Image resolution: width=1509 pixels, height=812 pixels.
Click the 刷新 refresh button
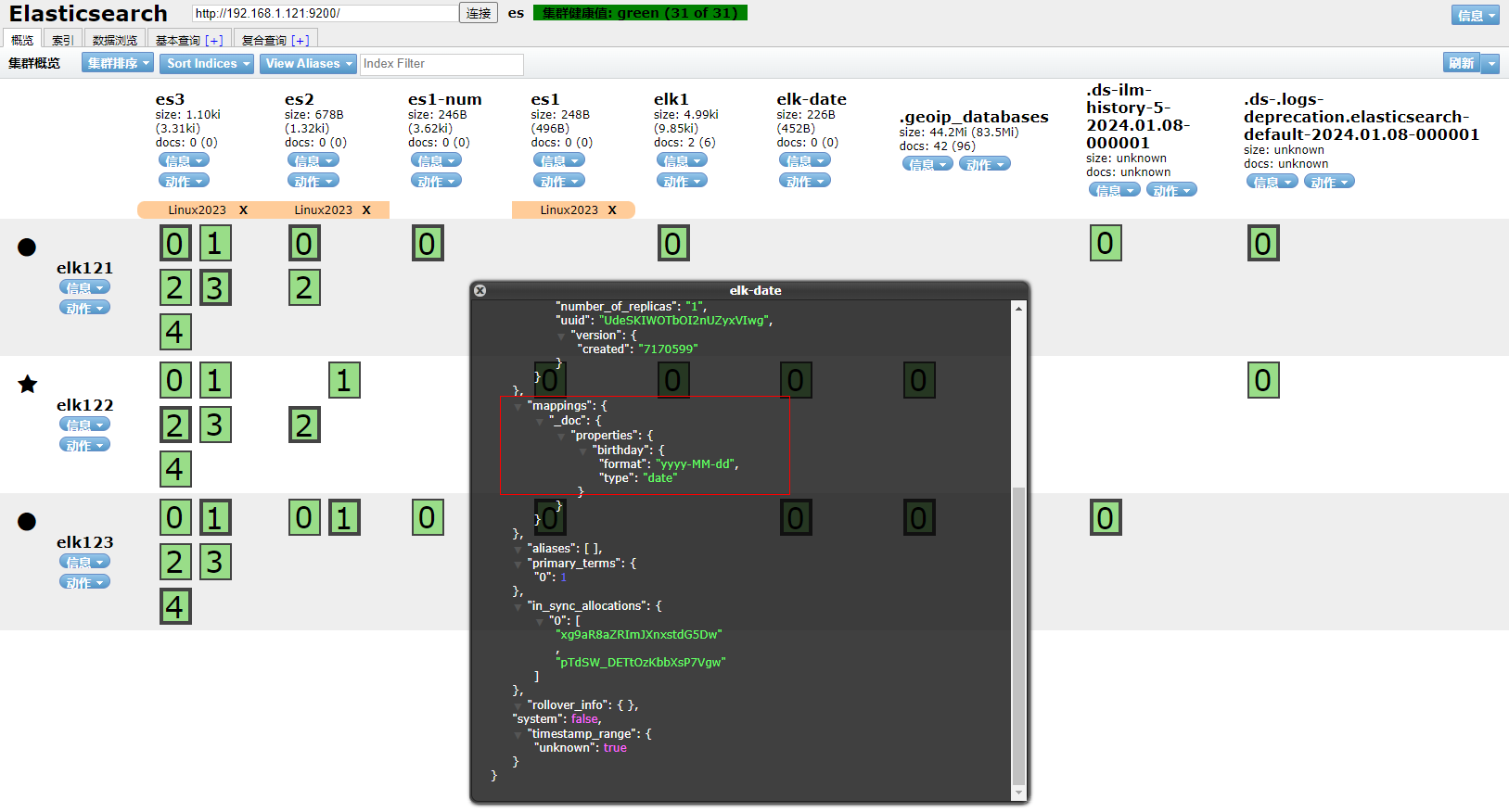pyautogui.click(x=1462, y=63)
